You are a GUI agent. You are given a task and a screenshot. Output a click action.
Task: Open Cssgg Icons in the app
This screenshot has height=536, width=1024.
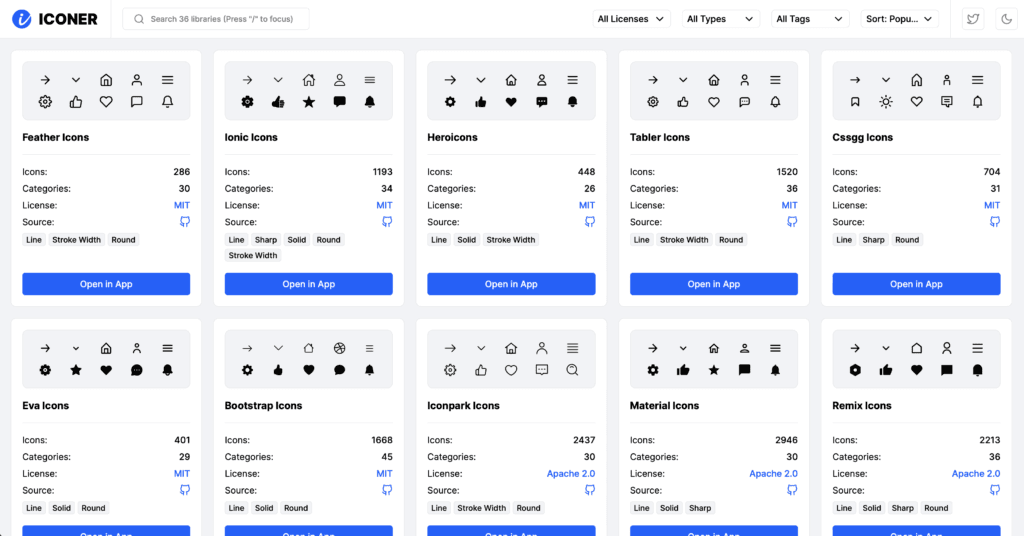(x=916, y=284)
